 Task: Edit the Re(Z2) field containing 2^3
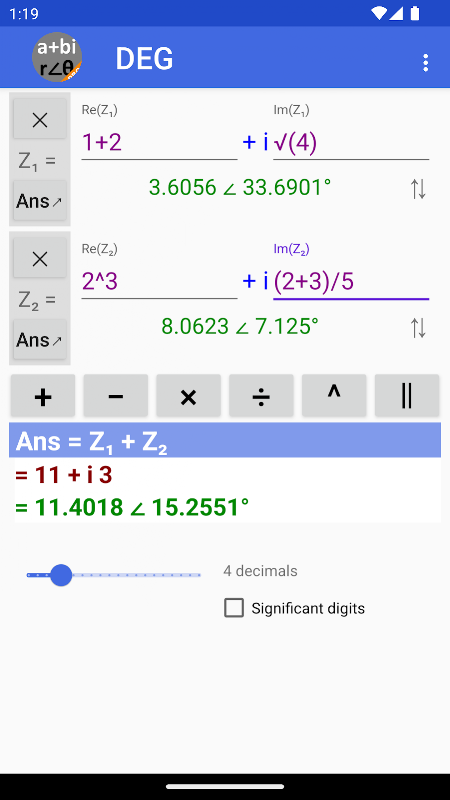click(x=159, y=282)
